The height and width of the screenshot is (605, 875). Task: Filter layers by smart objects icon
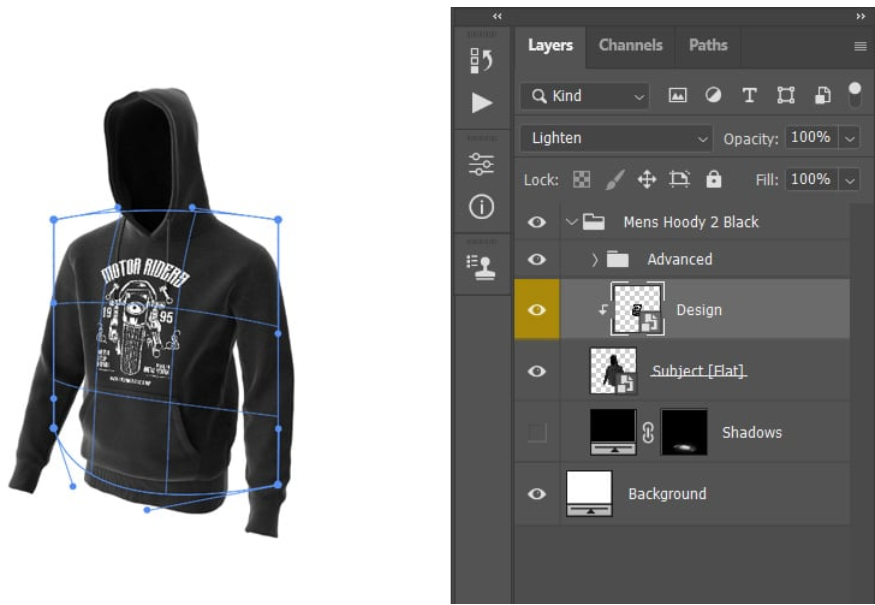click(x=823, y=95)
